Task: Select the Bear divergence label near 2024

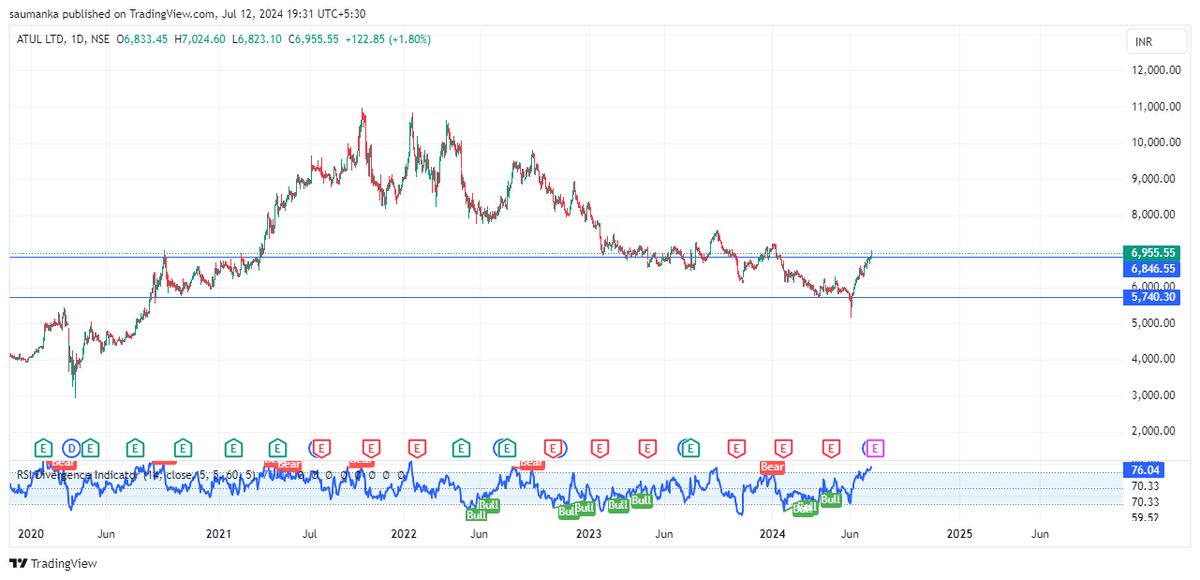Action: pos(772,467)
